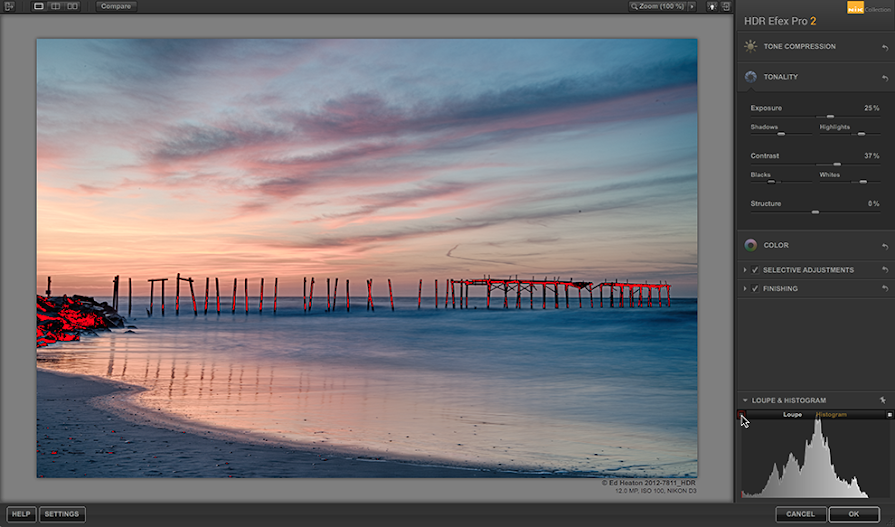Click the Nik Collection logo
The width and height of the screenshot is (895, 527).
point(868,7)
